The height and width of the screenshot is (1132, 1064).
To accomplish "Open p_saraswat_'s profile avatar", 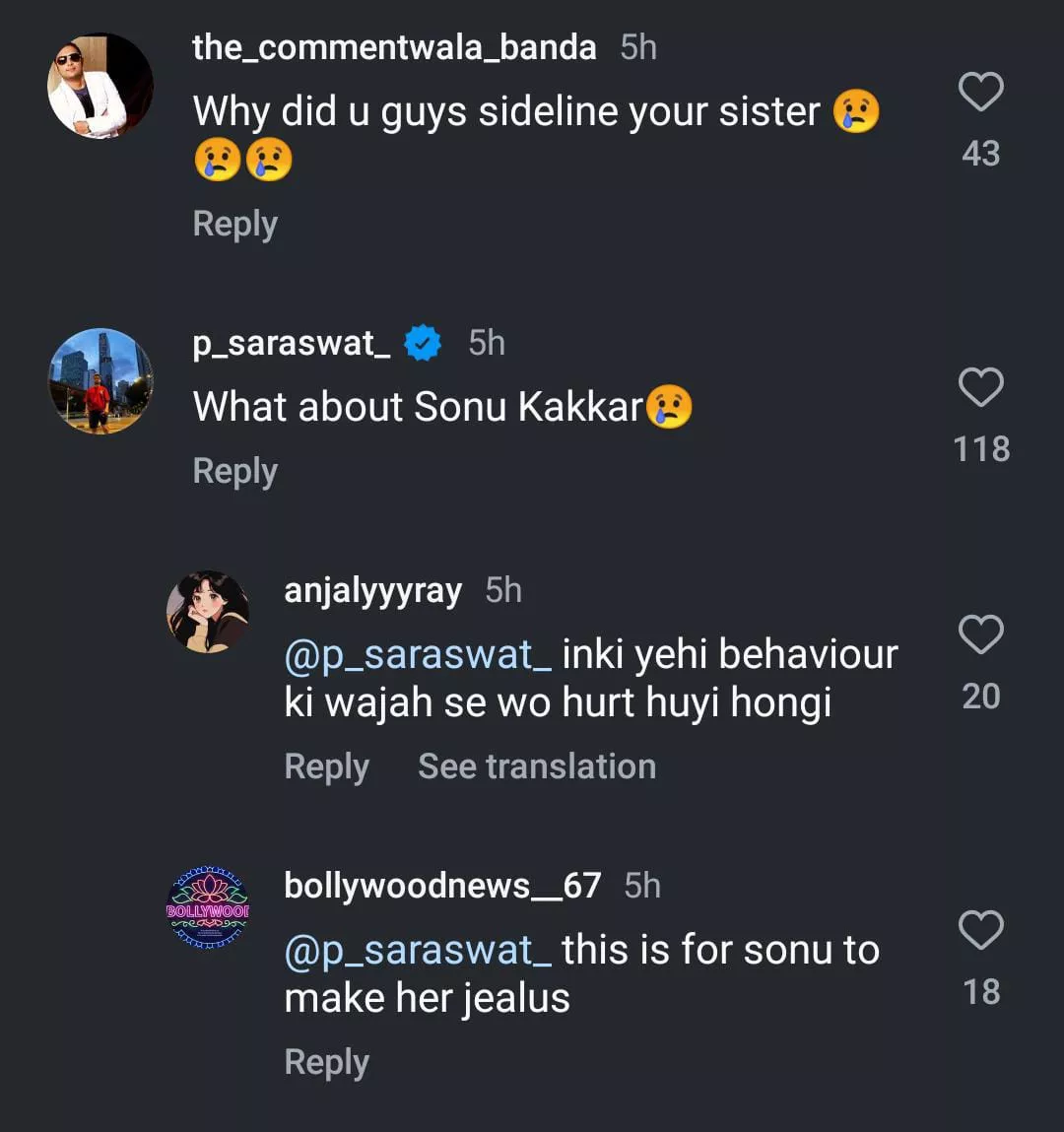I will click(x=100, y=381).
